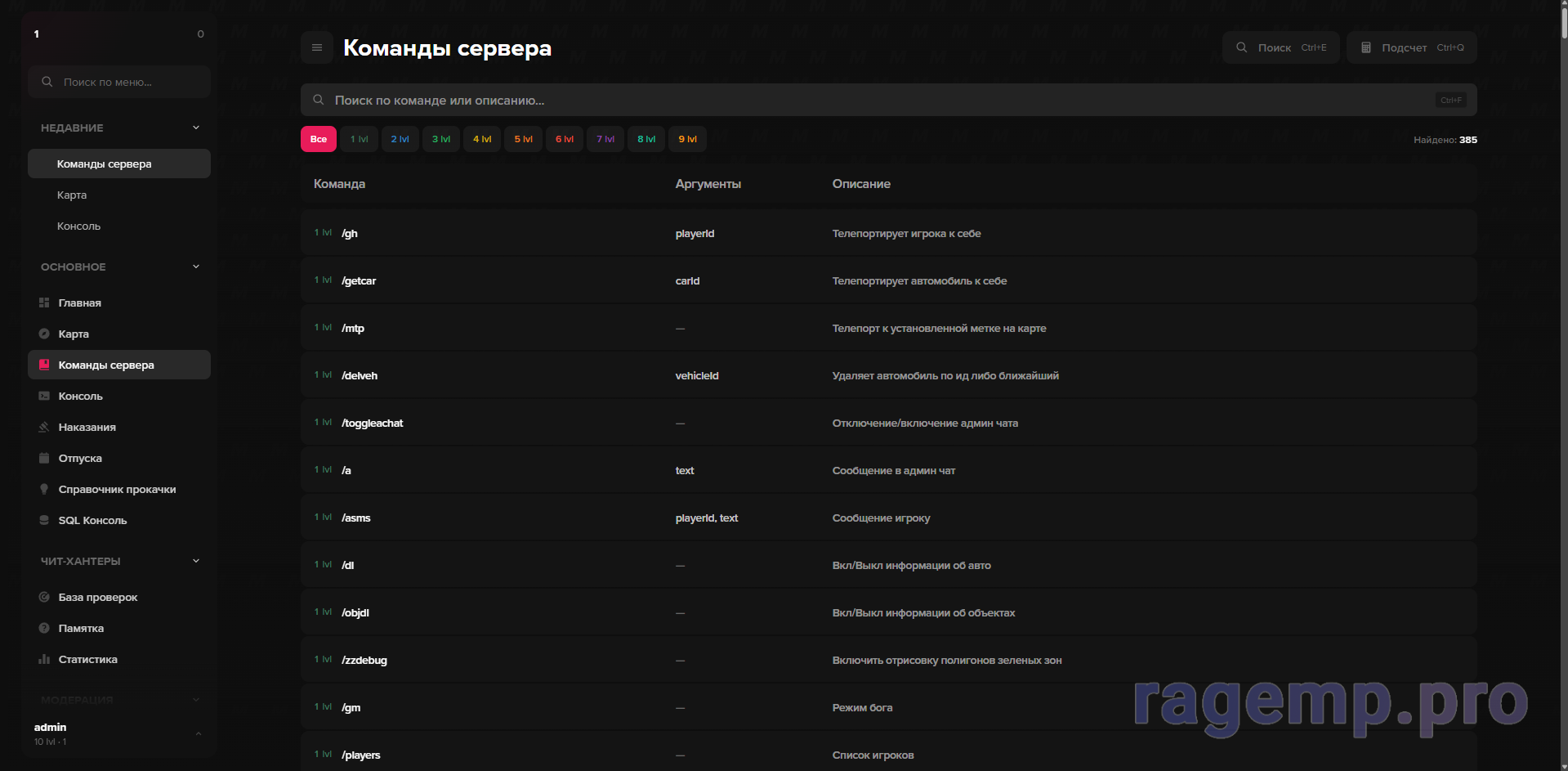Collapse the ЧИТ-ХАНТЕРЫ sidebar section
The width and height of the screenshot is (1568, 771).
[196, 561]
